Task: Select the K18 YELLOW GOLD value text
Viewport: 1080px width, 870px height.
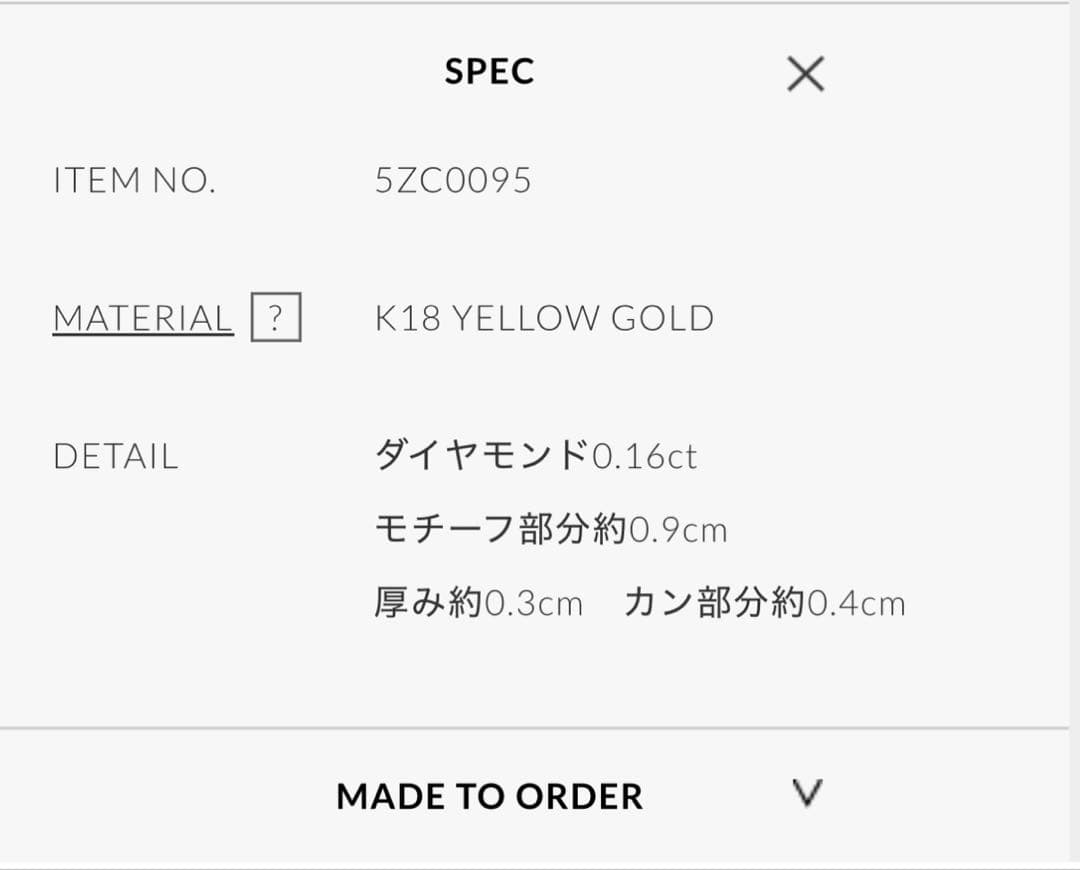Action: click(x=545, y=318)
